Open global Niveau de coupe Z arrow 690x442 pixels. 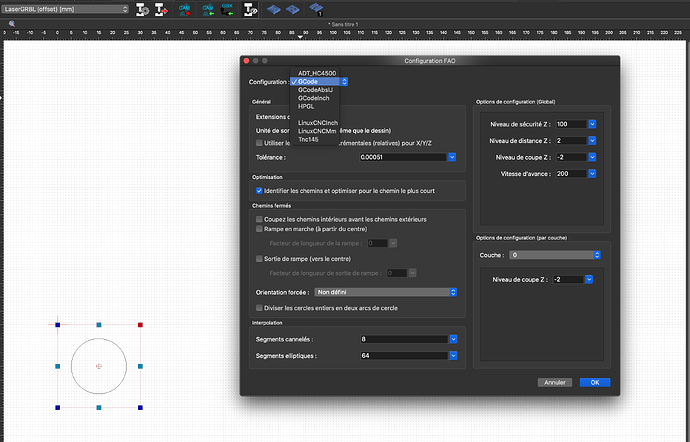[592, 157]
